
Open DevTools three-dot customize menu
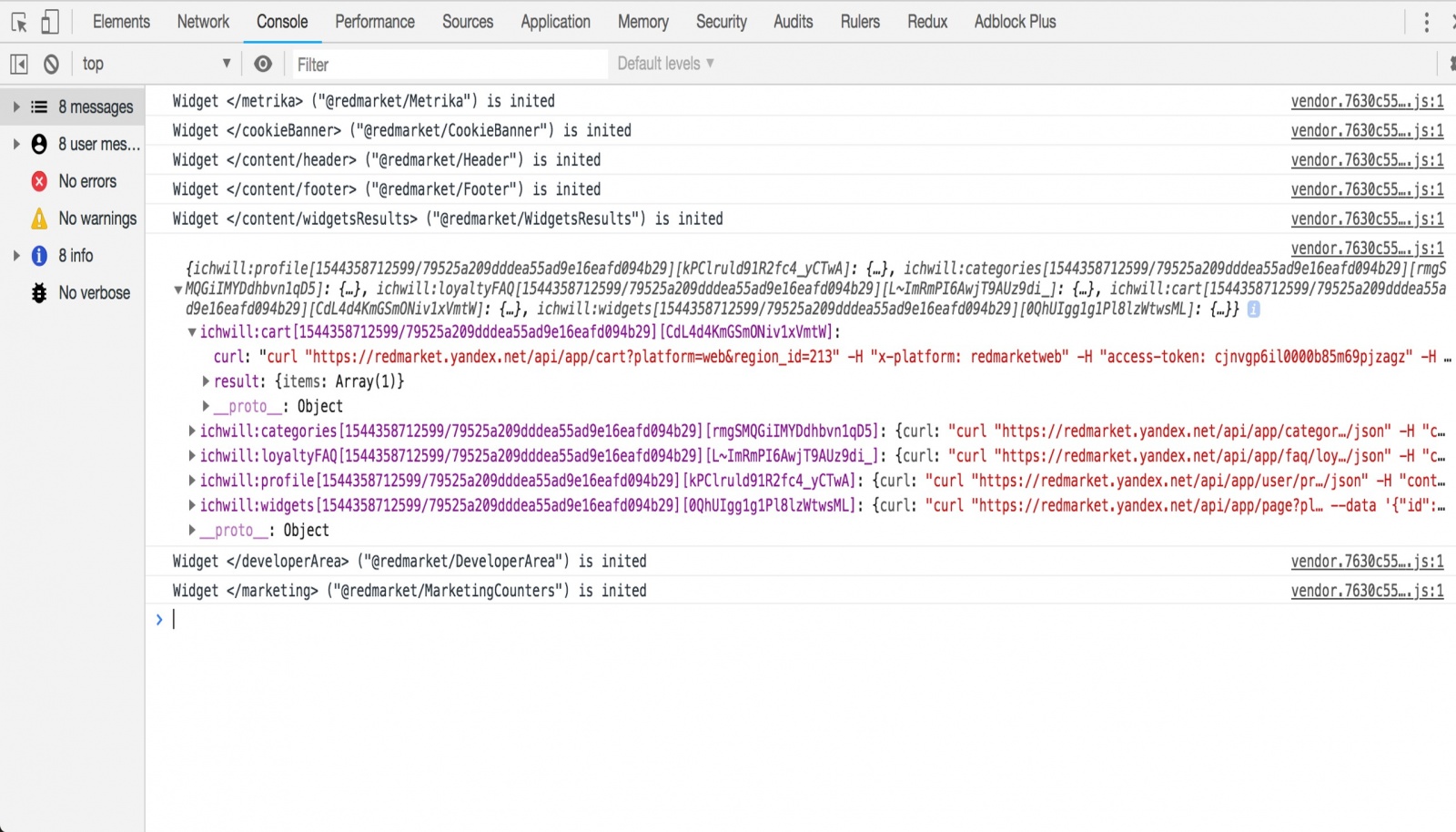[x=1426, y=22]
